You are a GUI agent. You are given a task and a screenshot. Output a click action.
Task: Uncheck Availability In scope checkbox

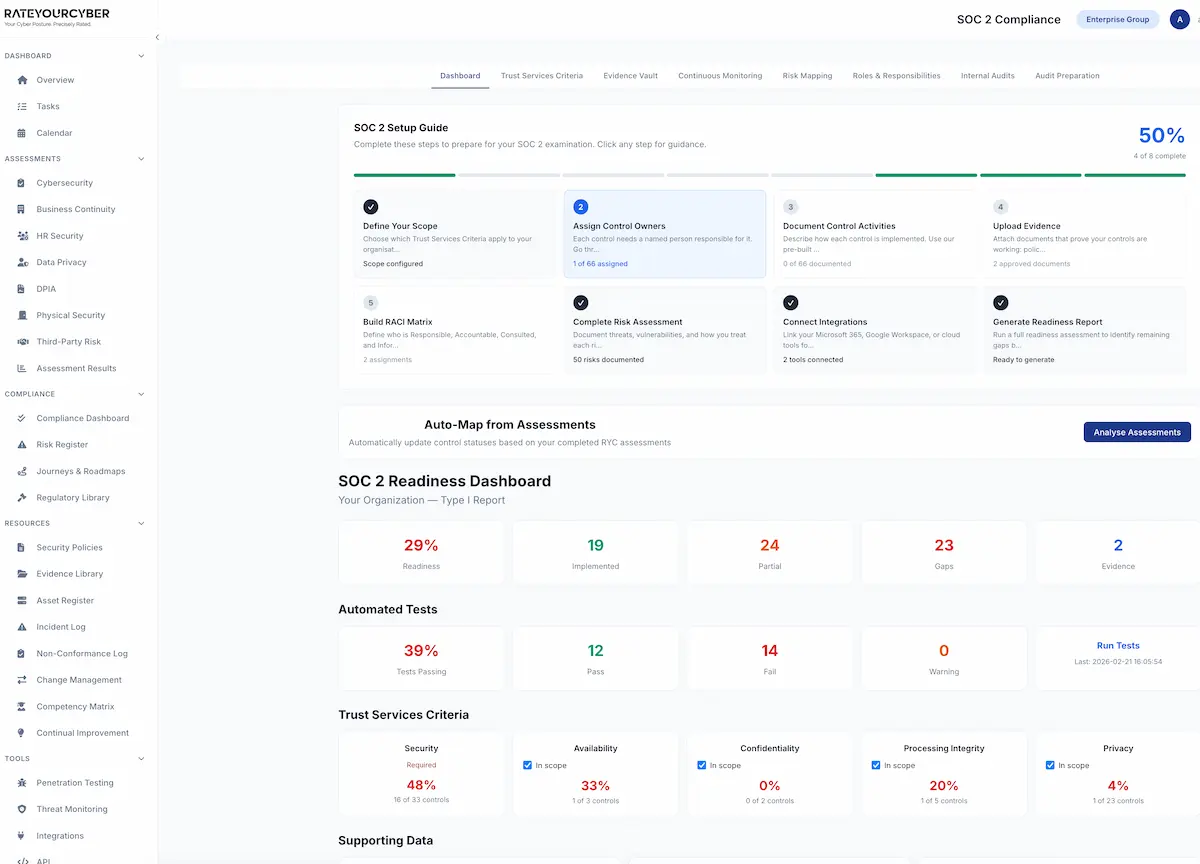pyautogui.click(x=528, y=765)
